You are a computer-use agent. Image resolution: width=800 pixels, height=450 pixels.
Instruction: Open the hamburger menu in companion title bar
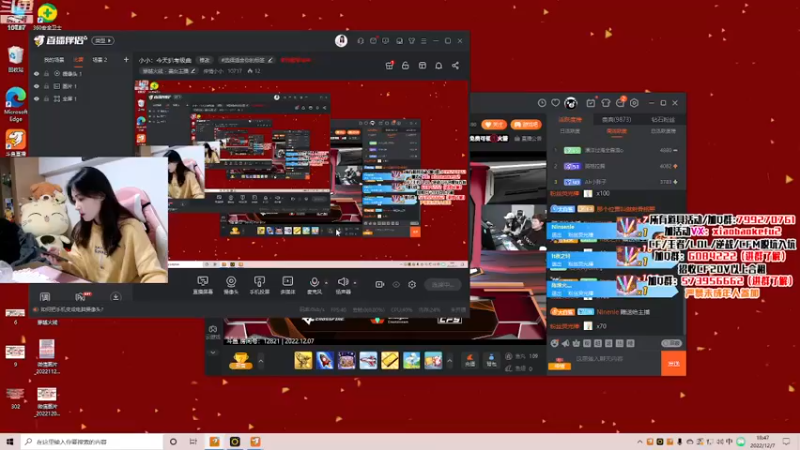point(423,41)
